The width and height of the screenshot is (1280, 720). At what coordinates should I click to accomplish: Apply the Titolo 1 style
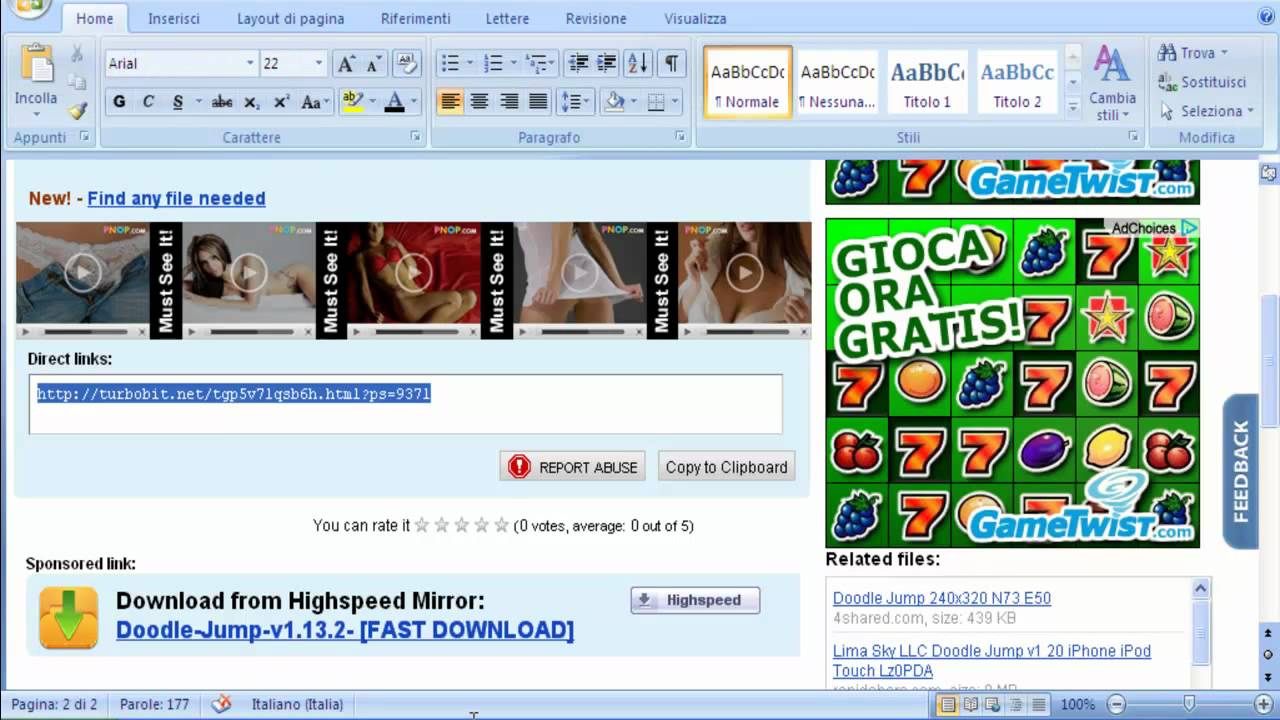pyautogui.click(x=928, y=82)
